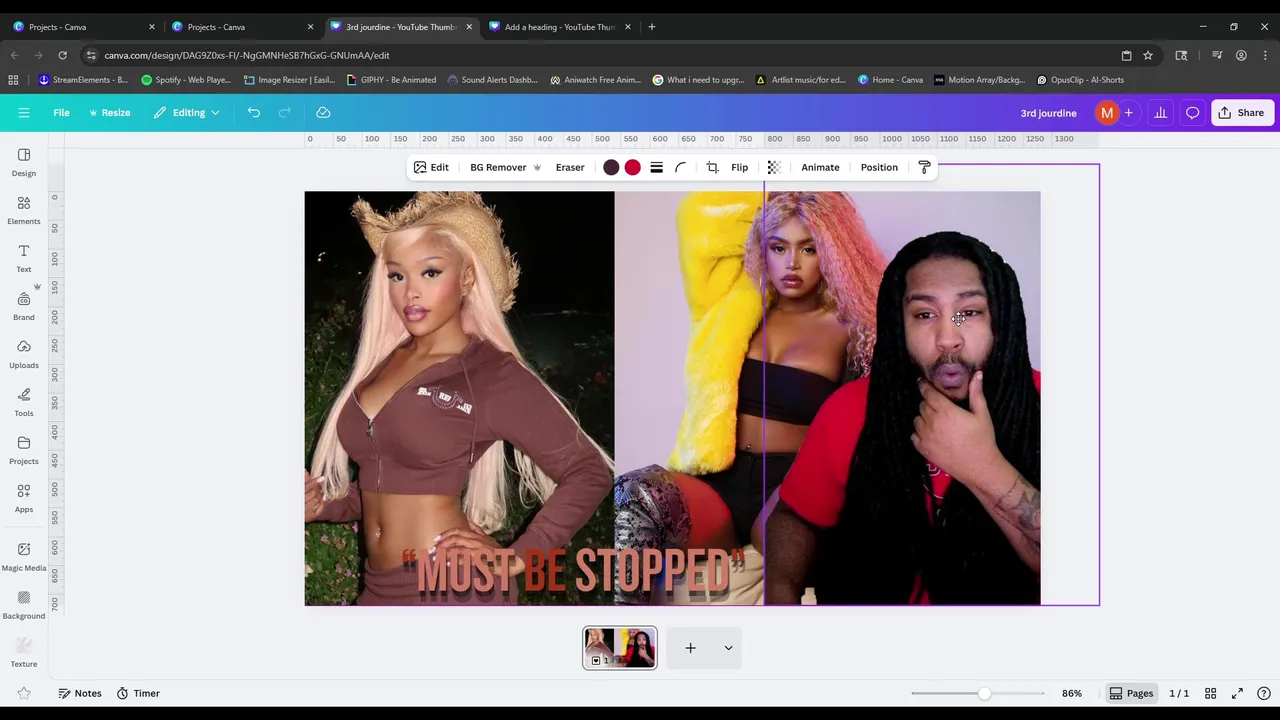This screenshot has width=1280, height=720.
Task: Open the Design panel in sidebar
Action: coord(24,161)
